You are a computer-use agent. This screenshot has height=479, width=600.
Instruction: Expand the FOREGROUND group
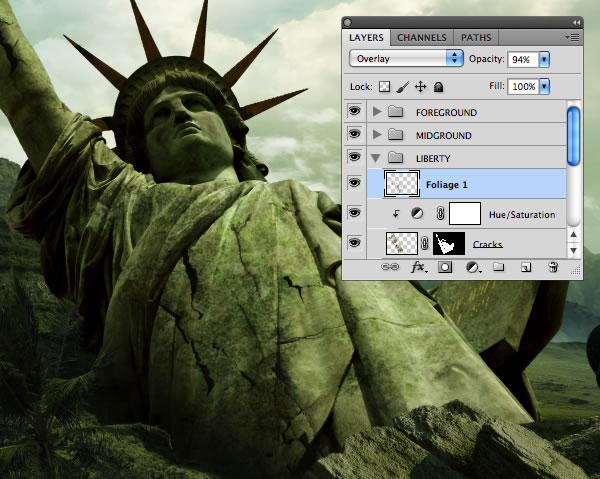[x=377, y=112]
